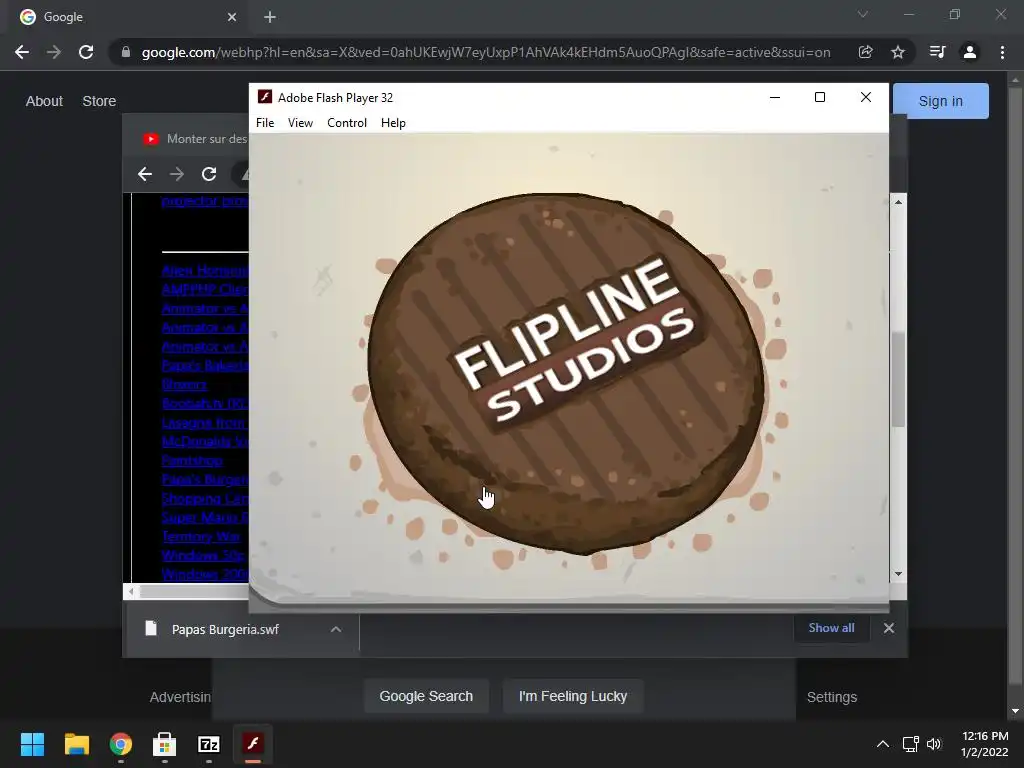Click the Flipline Studios burger patty logo
The width and height of the screenshot is (1024, 768).
point(566,373)
